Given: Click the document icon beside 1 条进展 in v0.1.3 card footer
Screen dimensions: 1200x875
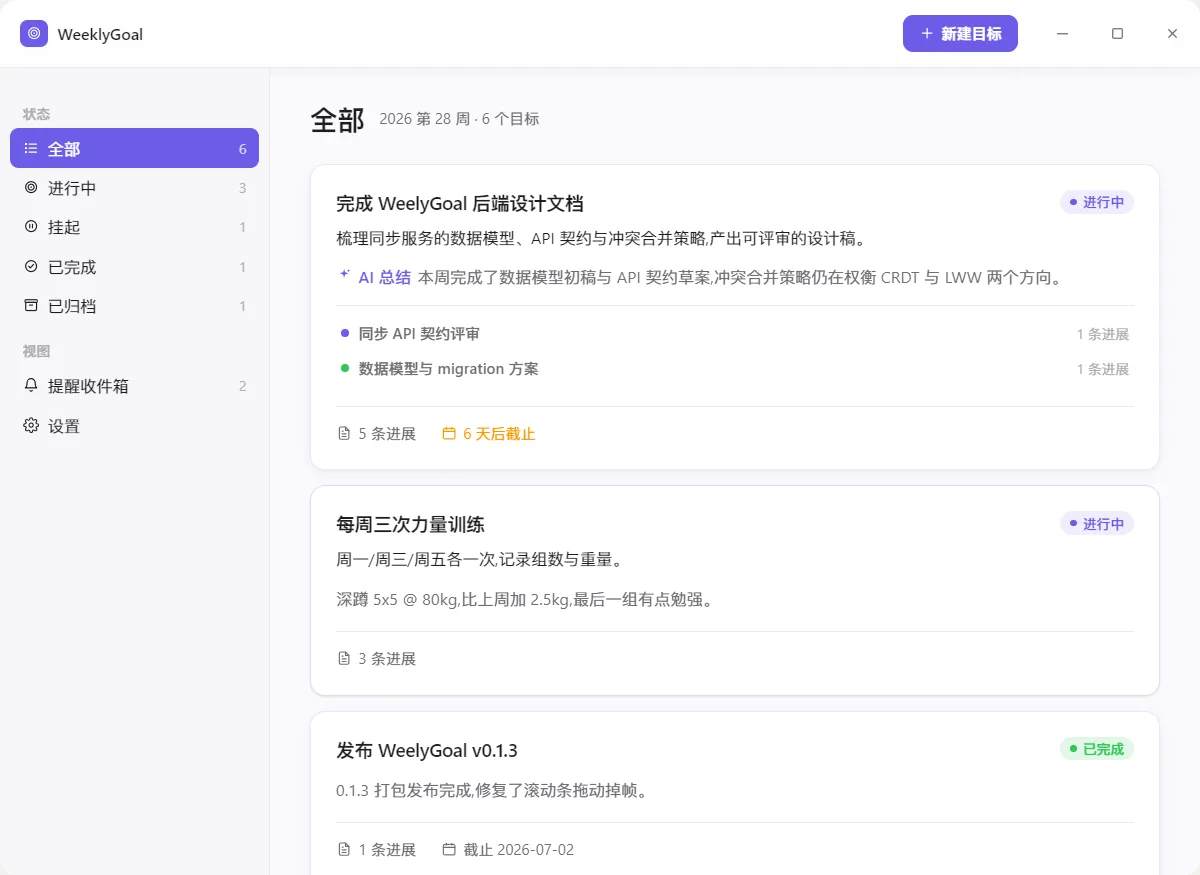Looking at the screenshot, I should [344, 850].
